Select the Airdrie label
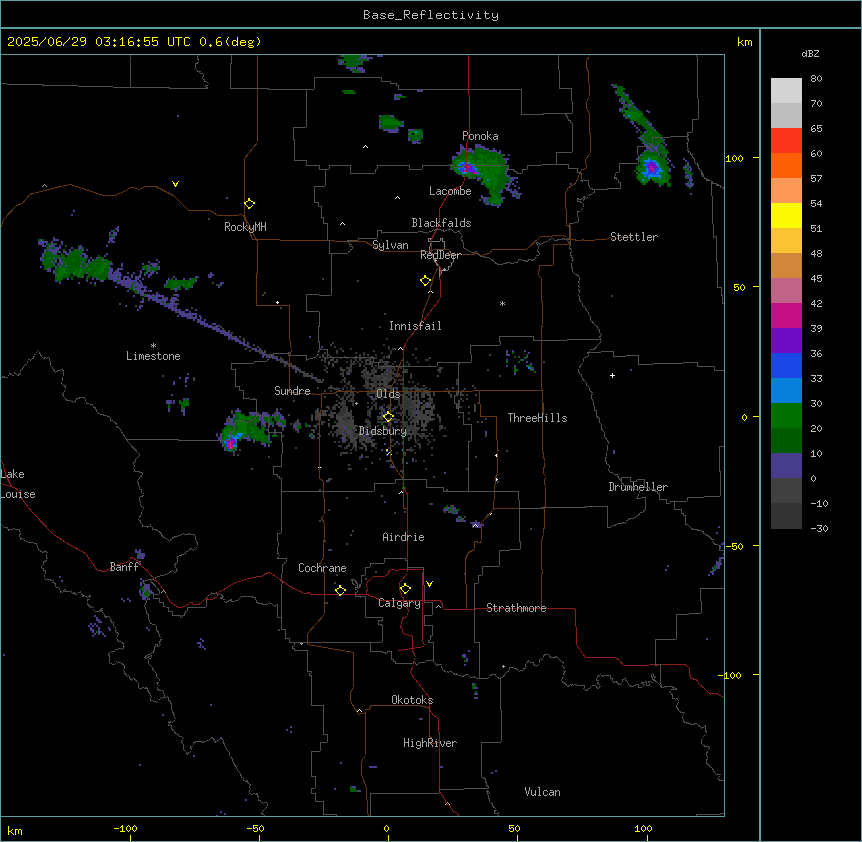Image resolution: width=862 pixels, height=842 pixels. pyautogui.click(x=403, y=537)
